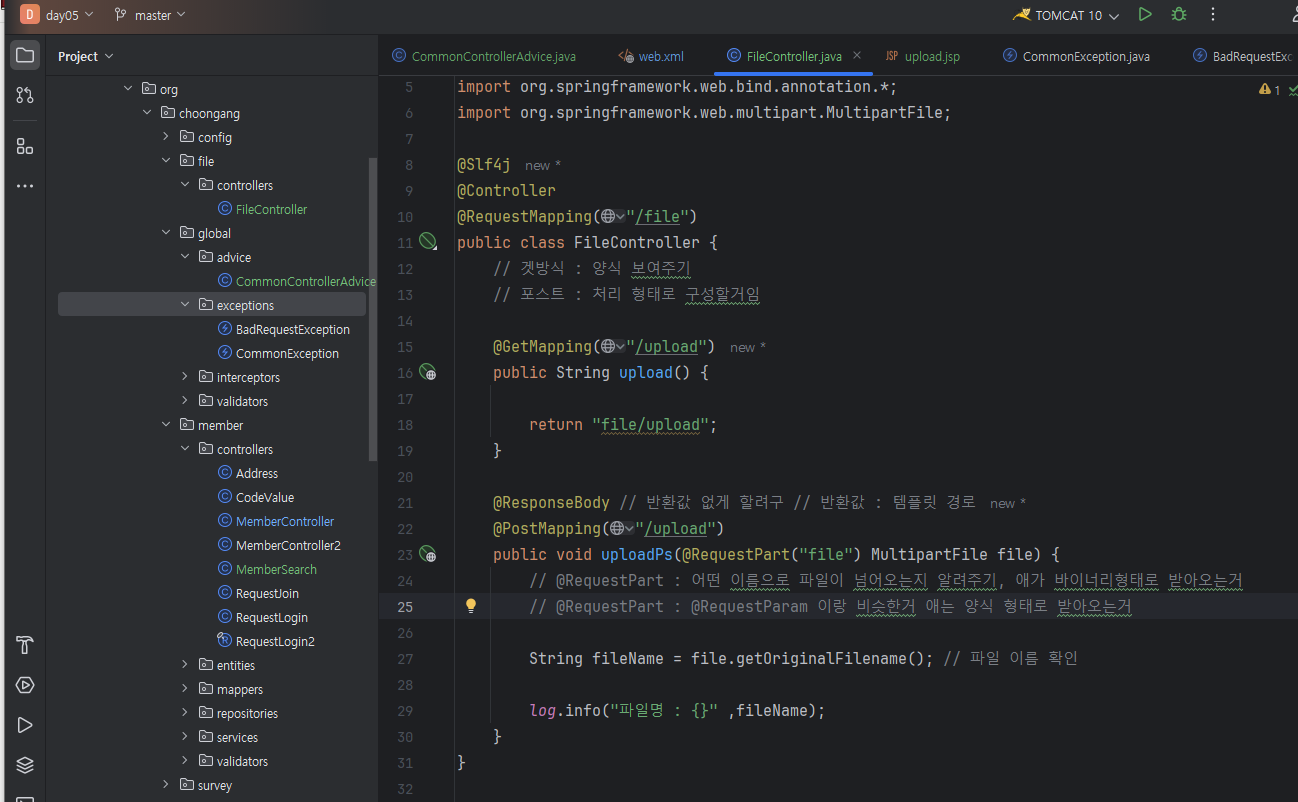Collapse the choongang folder
The width and height of the screenshot is (1298, 802).
click(x=147, y=113)
